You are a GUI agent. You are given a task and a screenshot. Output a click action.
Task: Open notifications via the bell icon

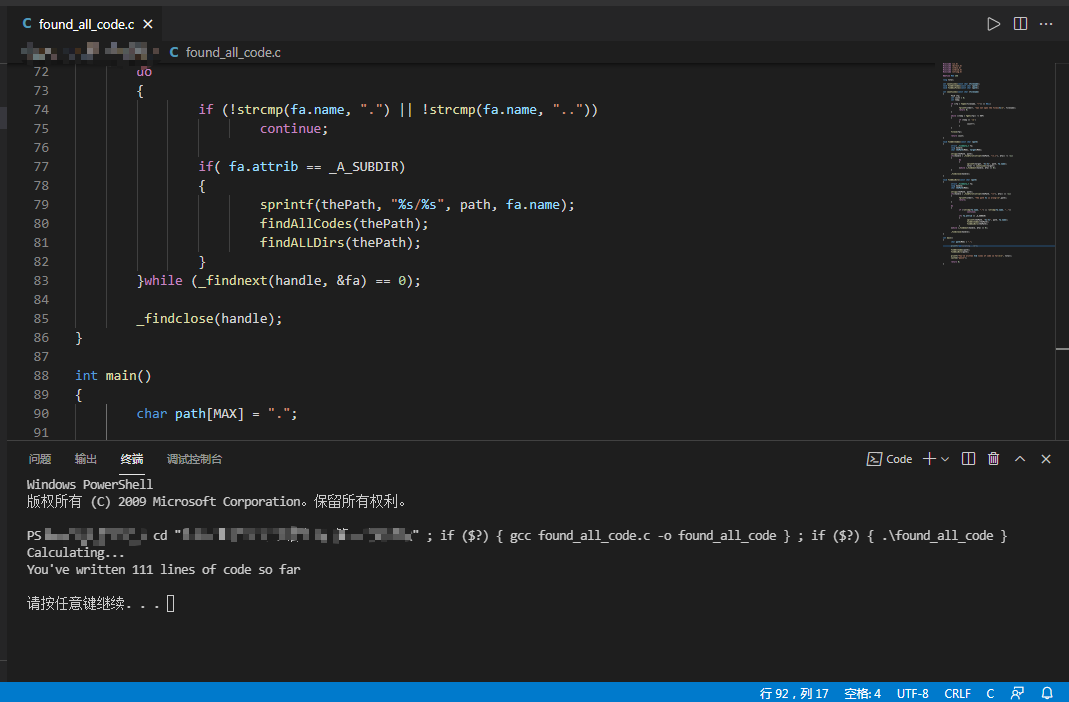[x=1047, y=693]
